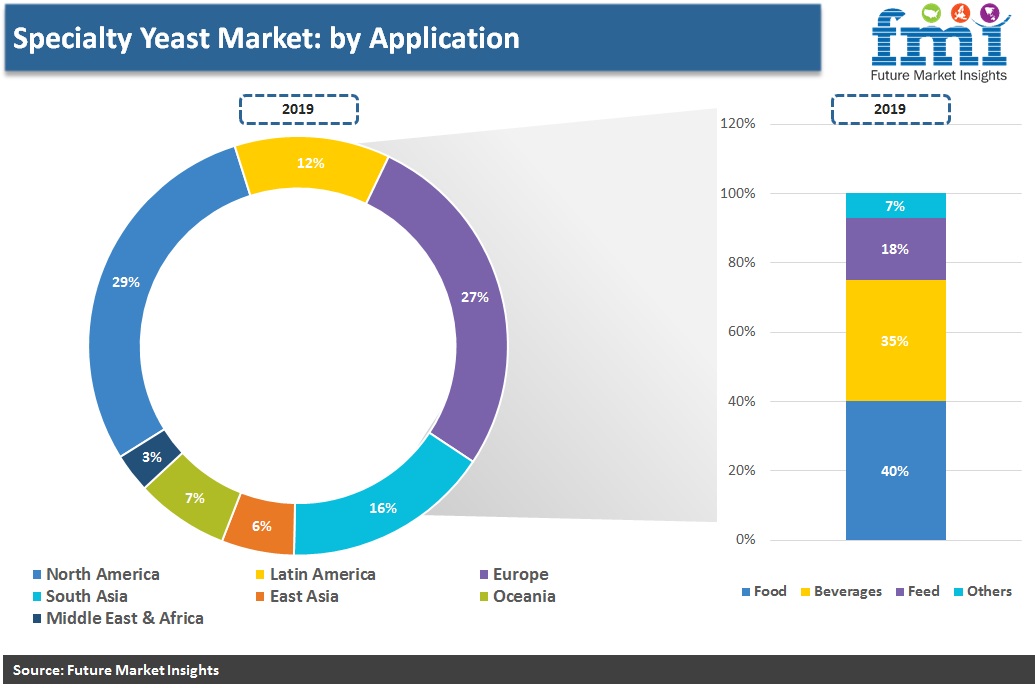Click the Oceania legend label
Screen dimensions: 1035x688
[524, 596]
